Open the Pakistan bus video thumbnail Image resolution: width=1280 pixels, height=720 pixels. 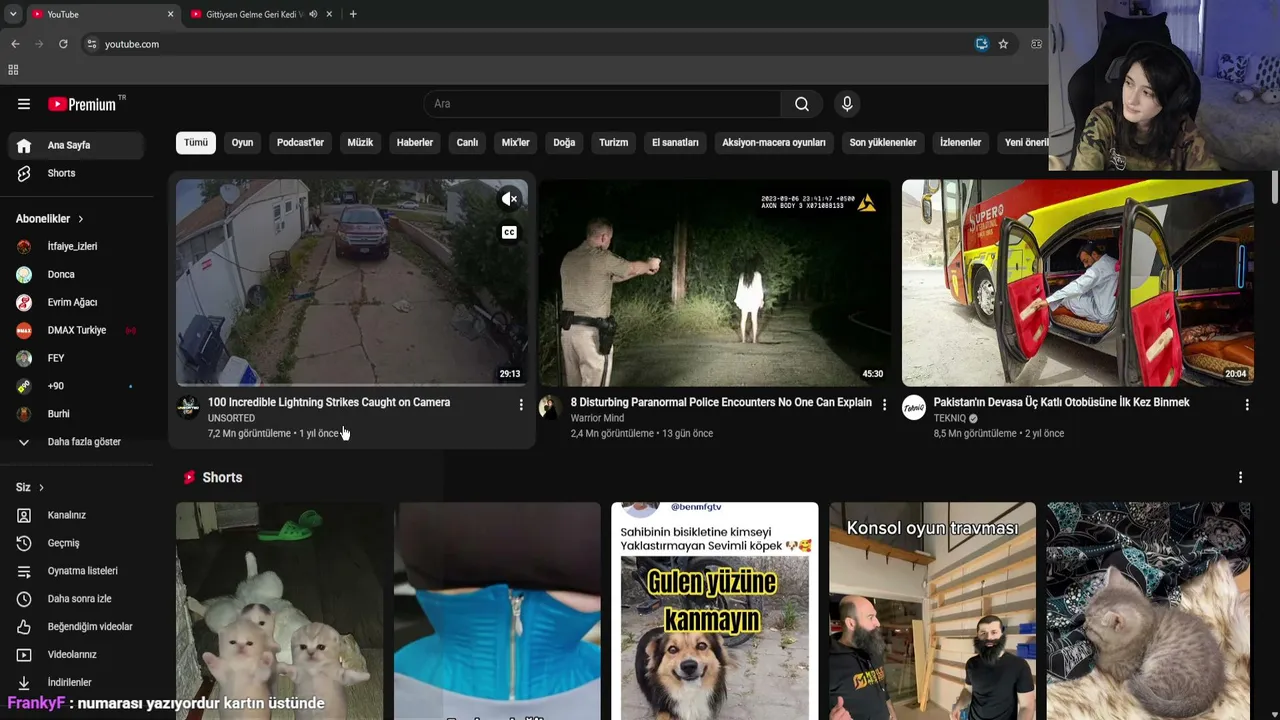coord(1078,283)
